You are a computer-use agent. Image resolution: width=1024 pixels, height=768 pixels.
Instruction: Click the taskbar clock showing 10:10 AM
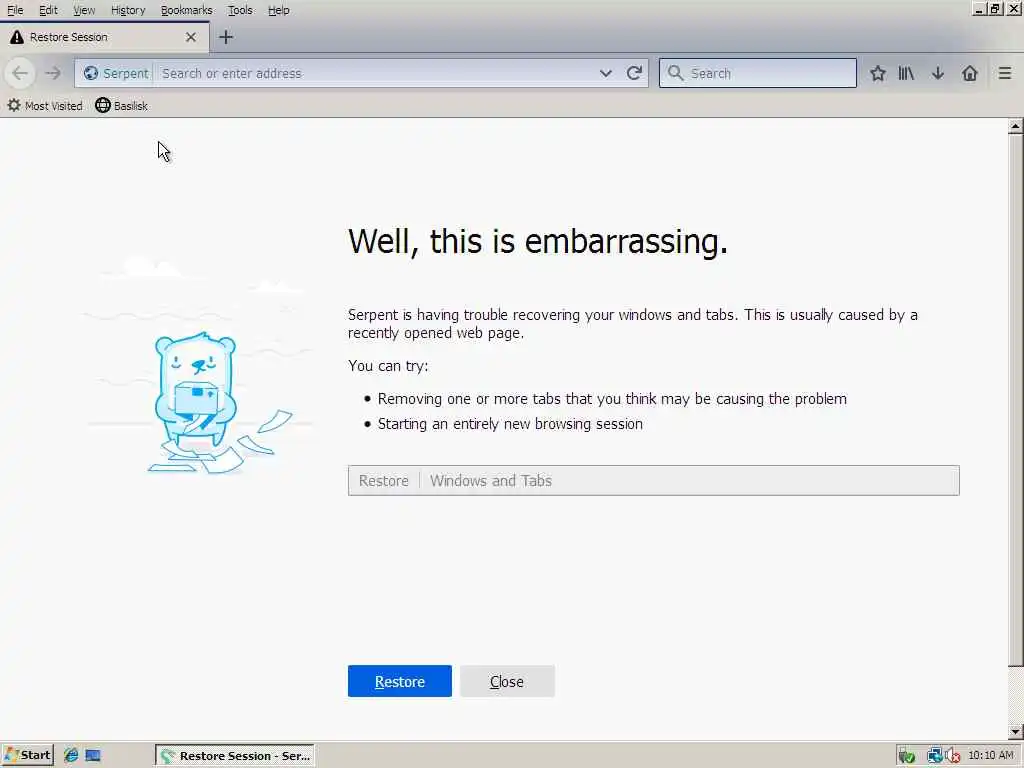coord(991,756)
